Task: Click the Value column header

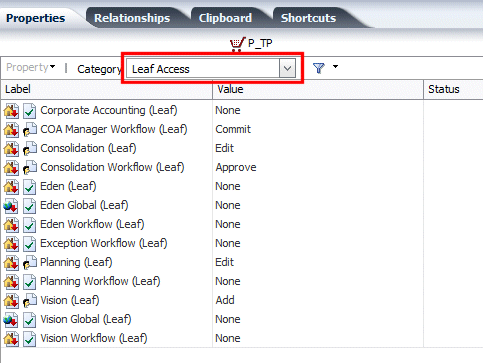Action: [x=318, y=89]
